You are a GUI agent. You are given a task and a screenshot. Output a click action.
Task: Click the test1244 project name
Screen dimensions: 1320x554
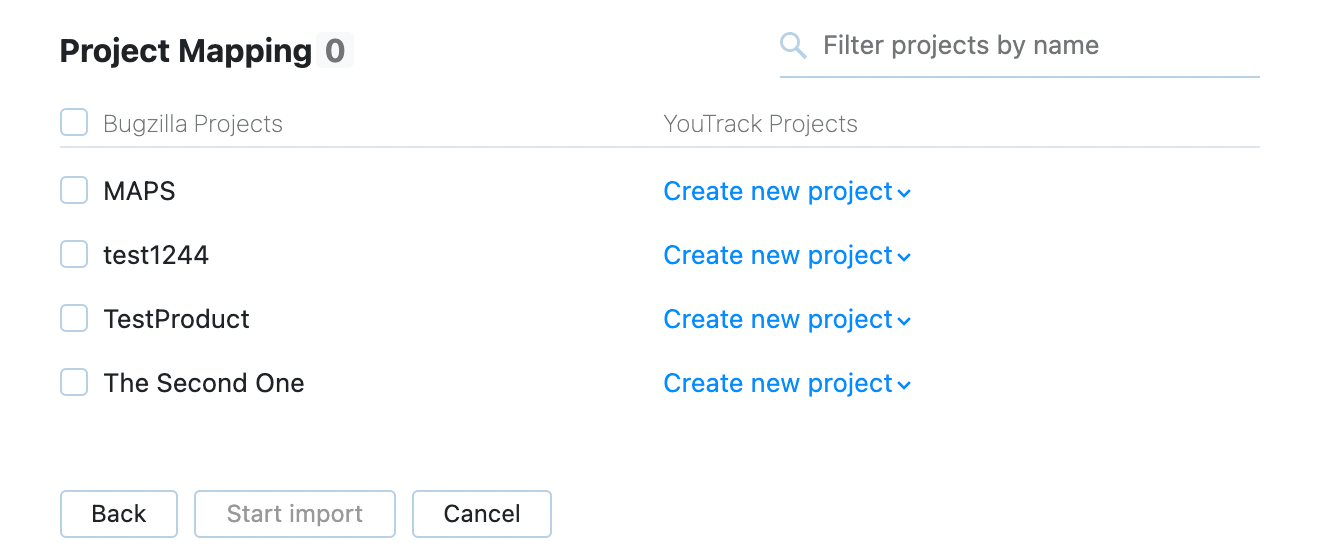(x=156, y=255)
